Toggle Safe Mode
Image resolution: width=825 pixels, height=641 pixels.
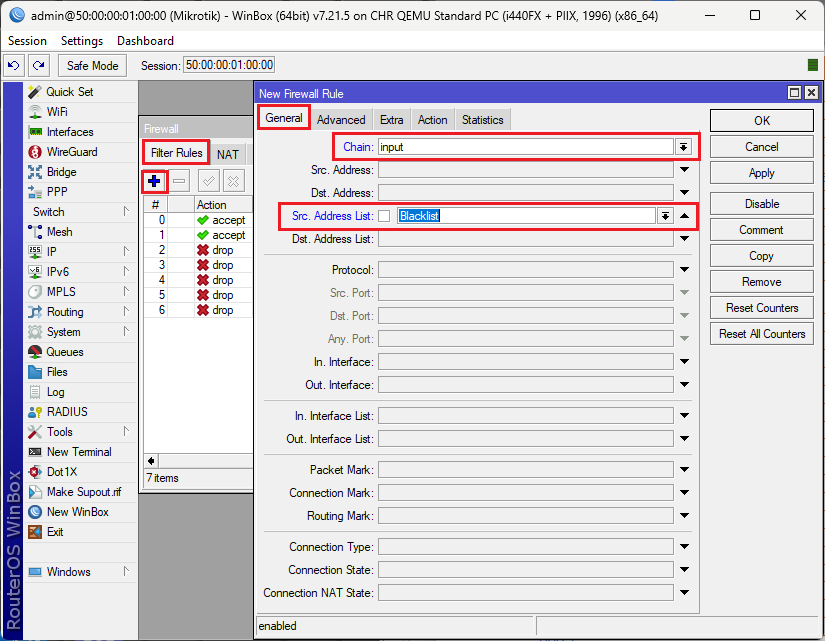point(93,65)
